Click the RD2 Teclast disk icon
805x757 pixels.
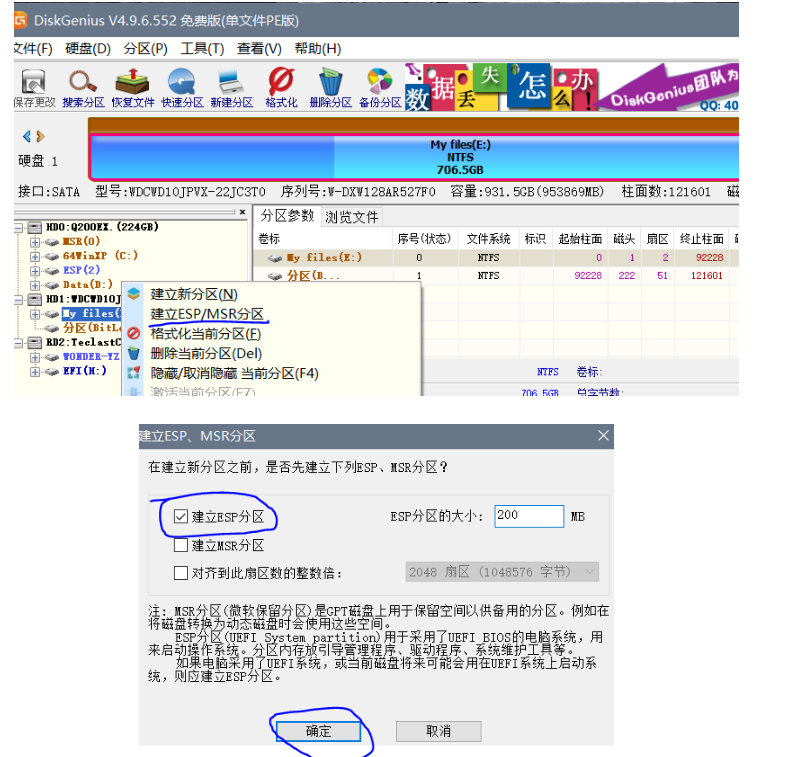pyautogui.click(x=34, y=342)
